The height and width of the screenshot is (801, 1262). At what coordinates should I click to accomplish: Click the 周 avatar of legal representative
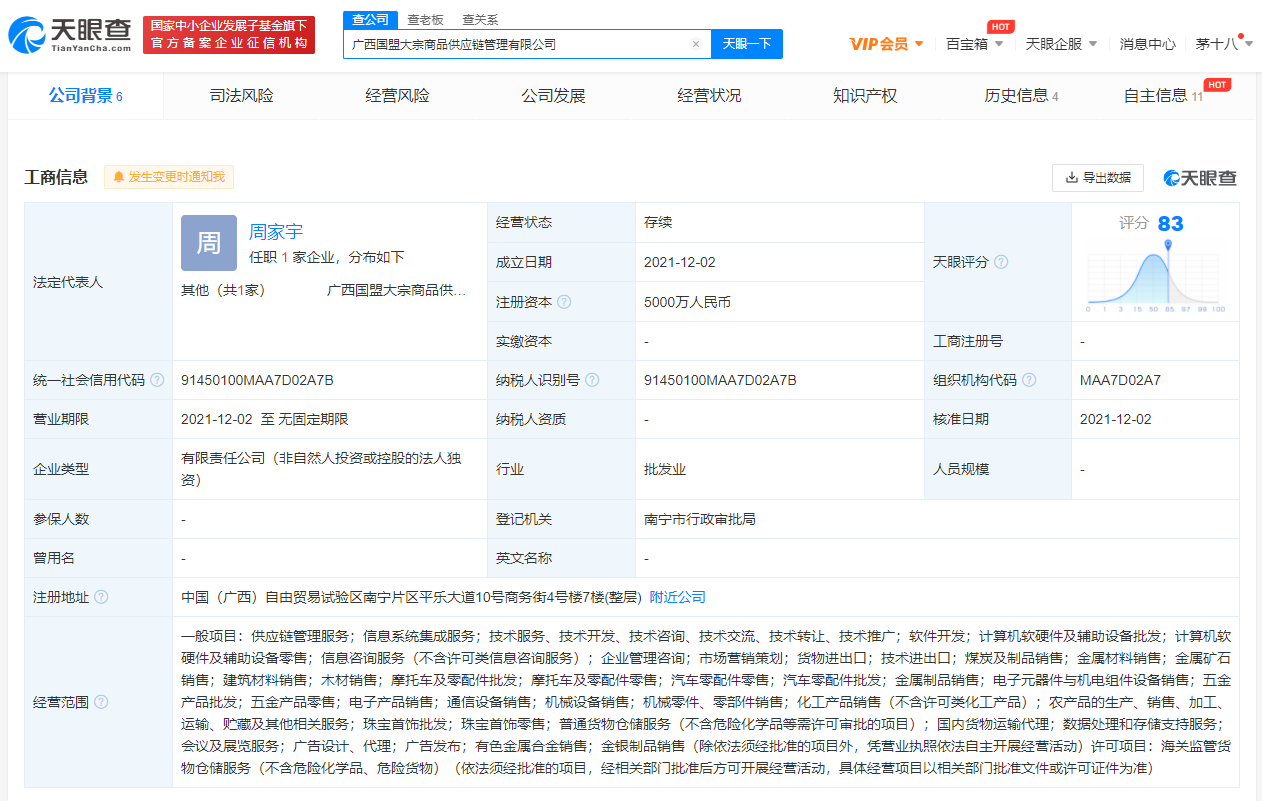[208, 243]
